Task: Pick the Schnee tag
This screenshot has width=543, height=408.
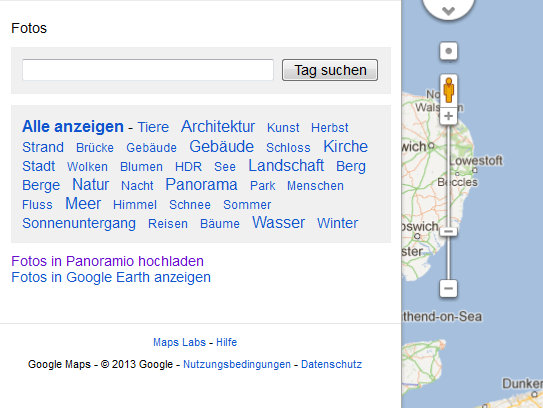Action: (x=190, y=205)
